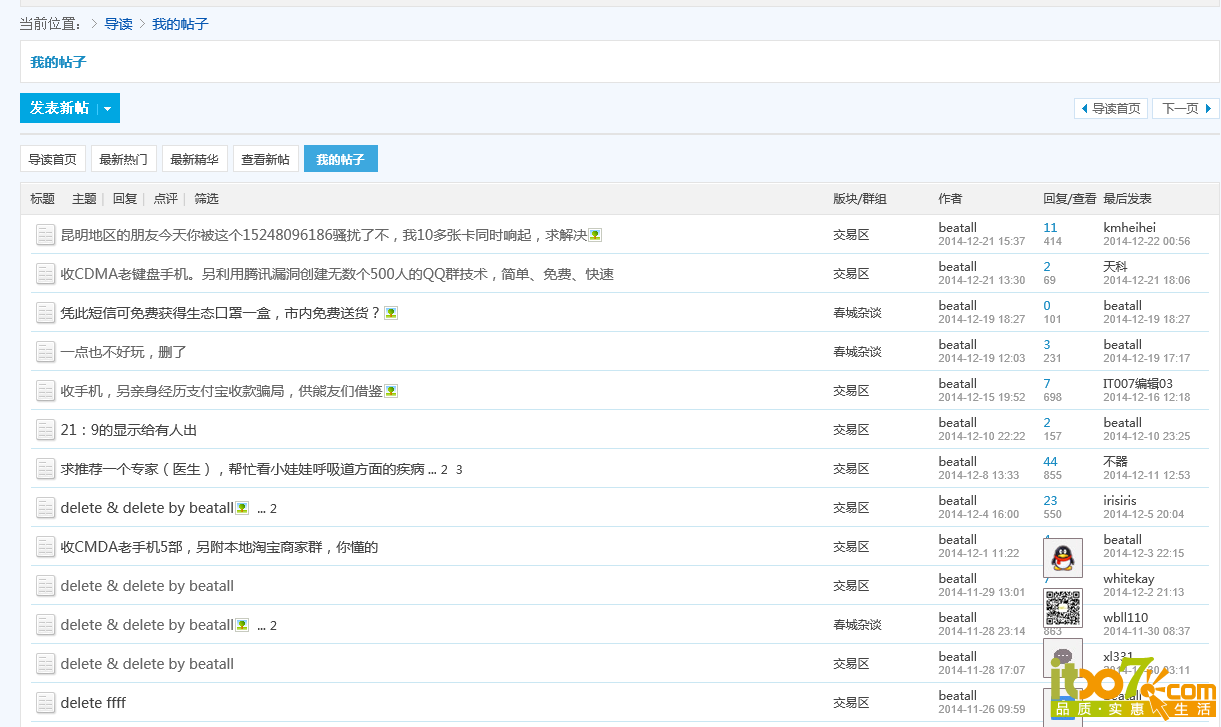Click thread icon beside 求推荐一个专家 post
Screen dimensions: 1221x727
[x=45, y=469]
